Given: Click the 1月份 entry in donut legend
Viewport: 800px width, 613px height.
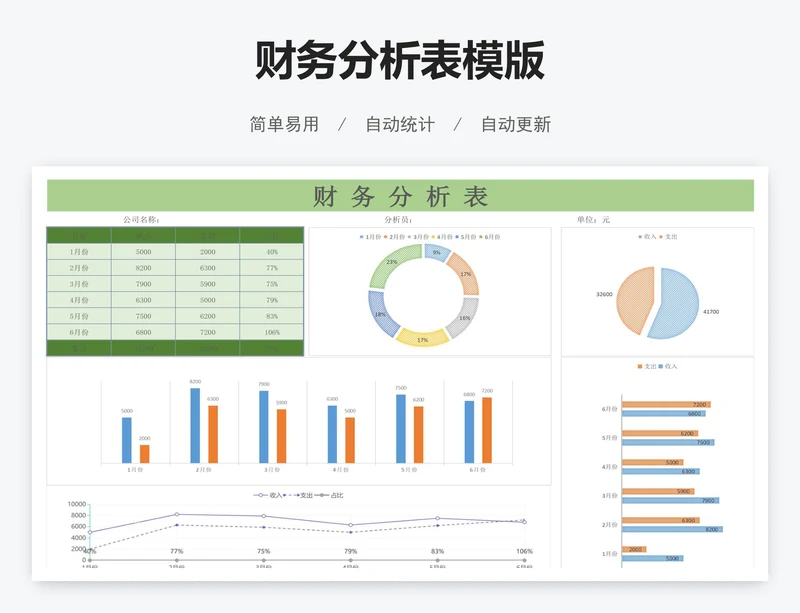Looking at the screenshot, I should pos(370,237).
